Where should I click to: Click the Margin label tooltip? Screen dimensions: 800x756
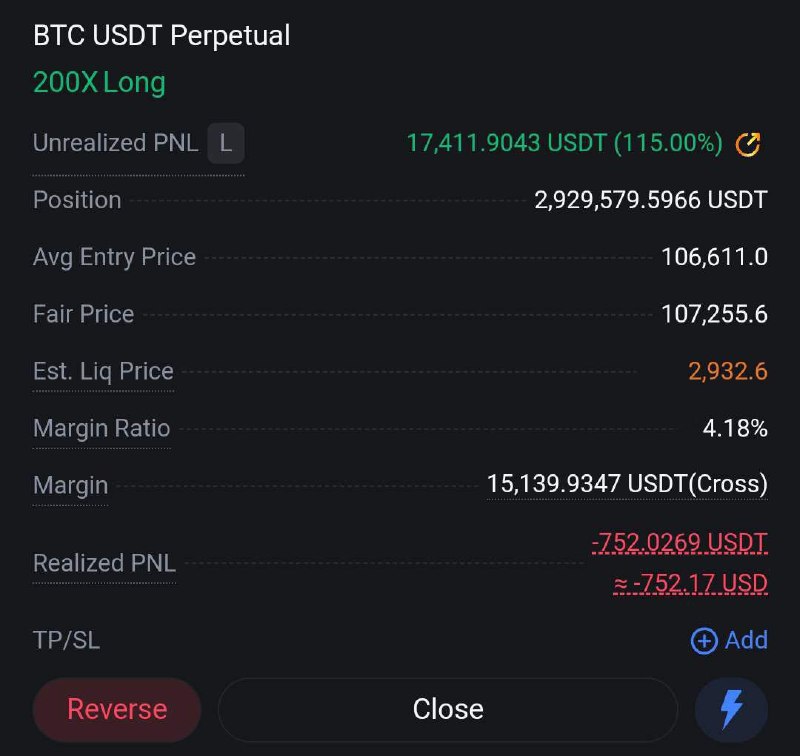70,485
